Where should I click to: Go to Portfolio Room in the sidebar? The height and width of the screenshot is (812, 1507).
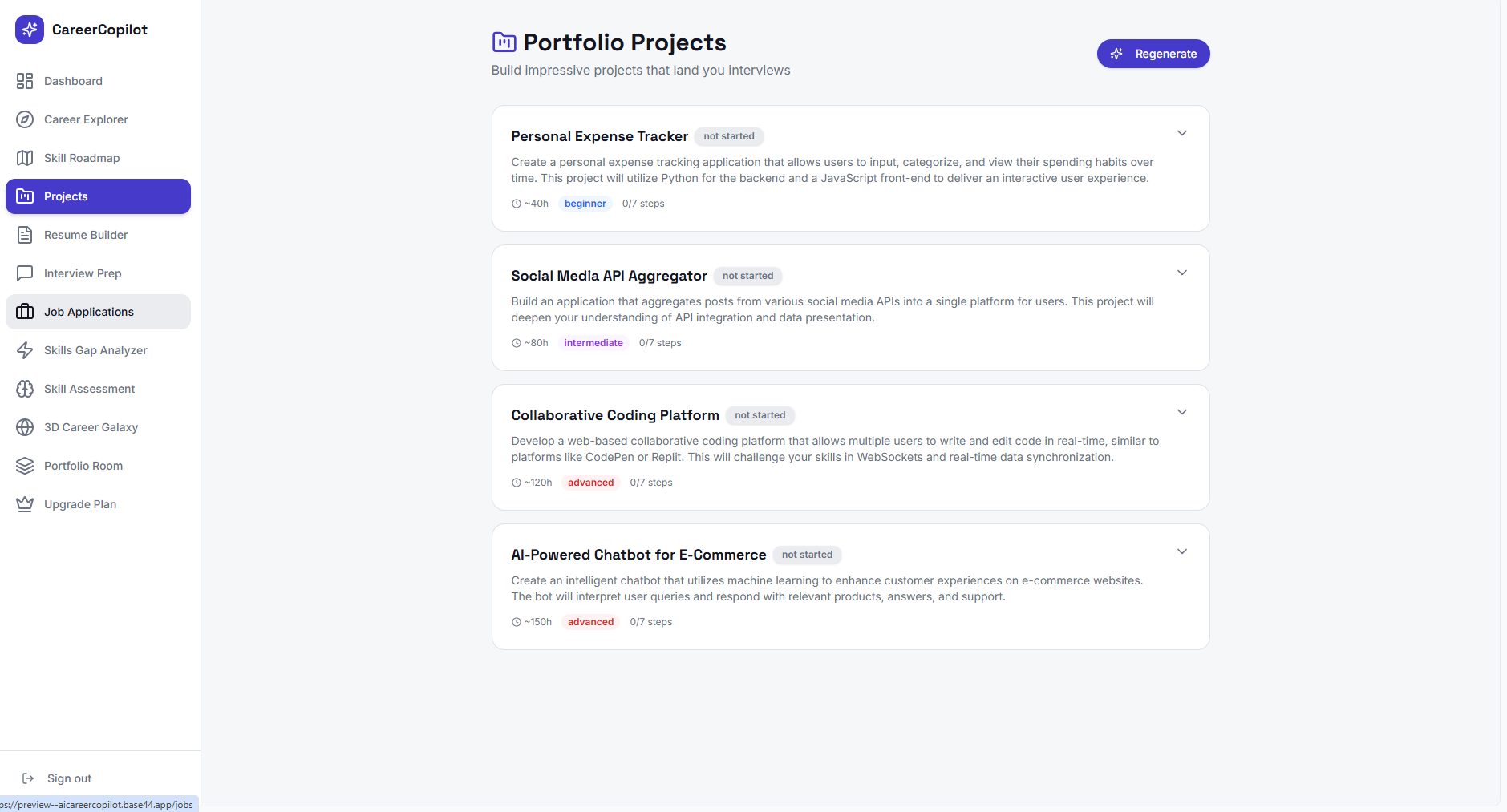(83, 466)
